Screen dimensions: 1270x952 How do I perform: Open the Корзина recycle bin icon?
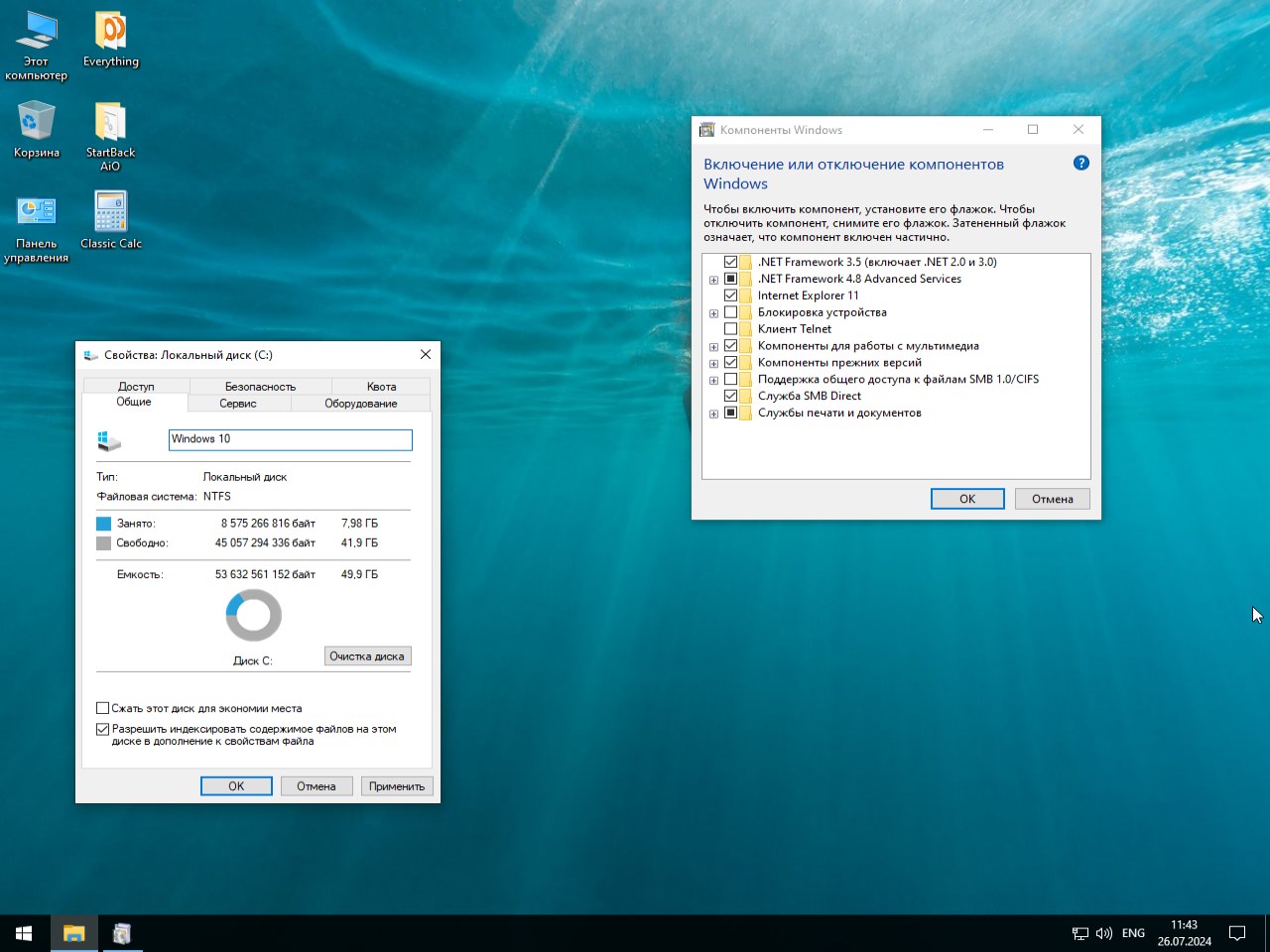point(36,130)
